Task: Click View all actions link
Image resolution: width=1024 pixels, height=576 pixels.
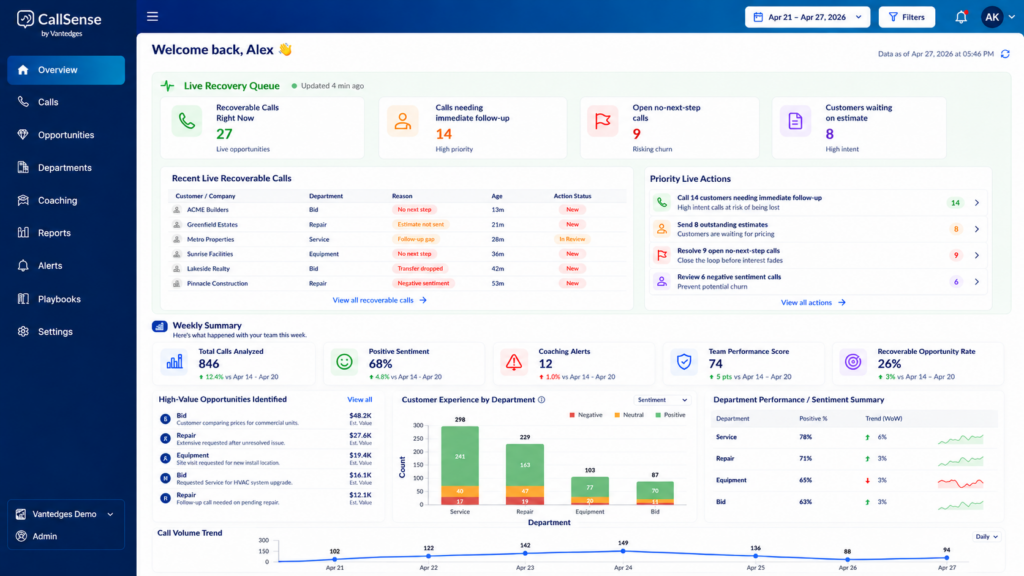Action: 813,302
